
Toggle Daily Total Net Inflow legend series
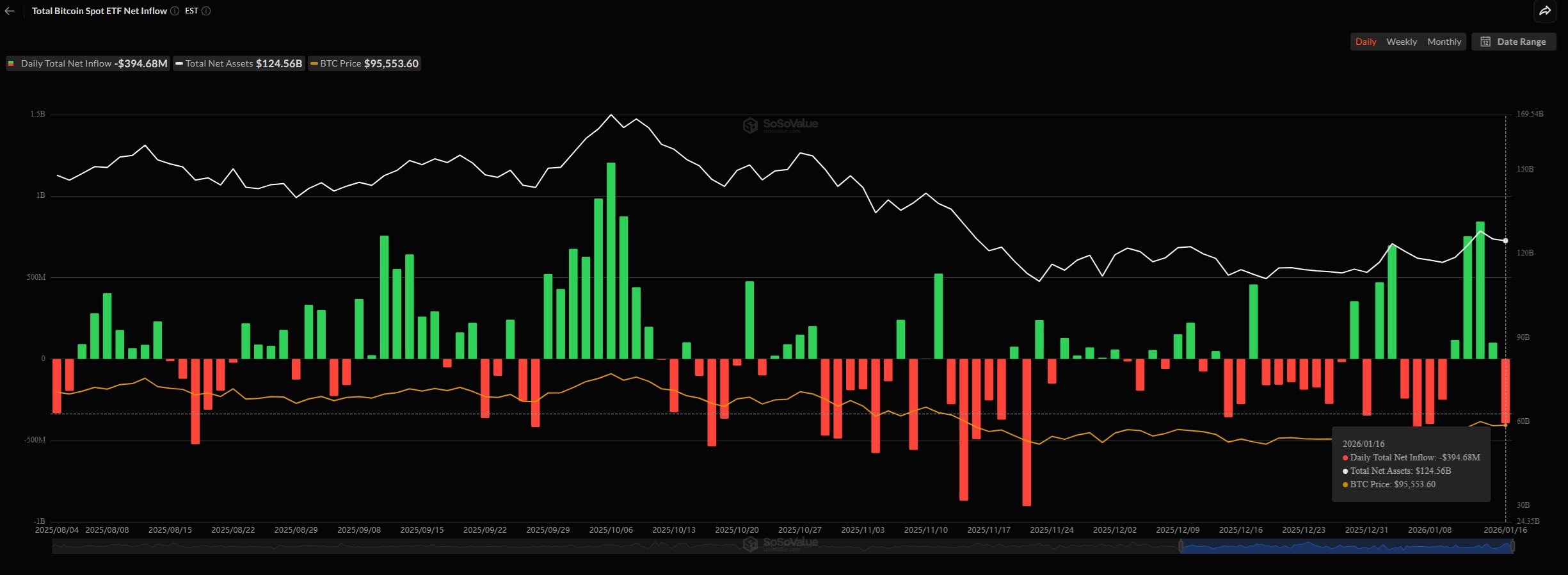(88, 63)
